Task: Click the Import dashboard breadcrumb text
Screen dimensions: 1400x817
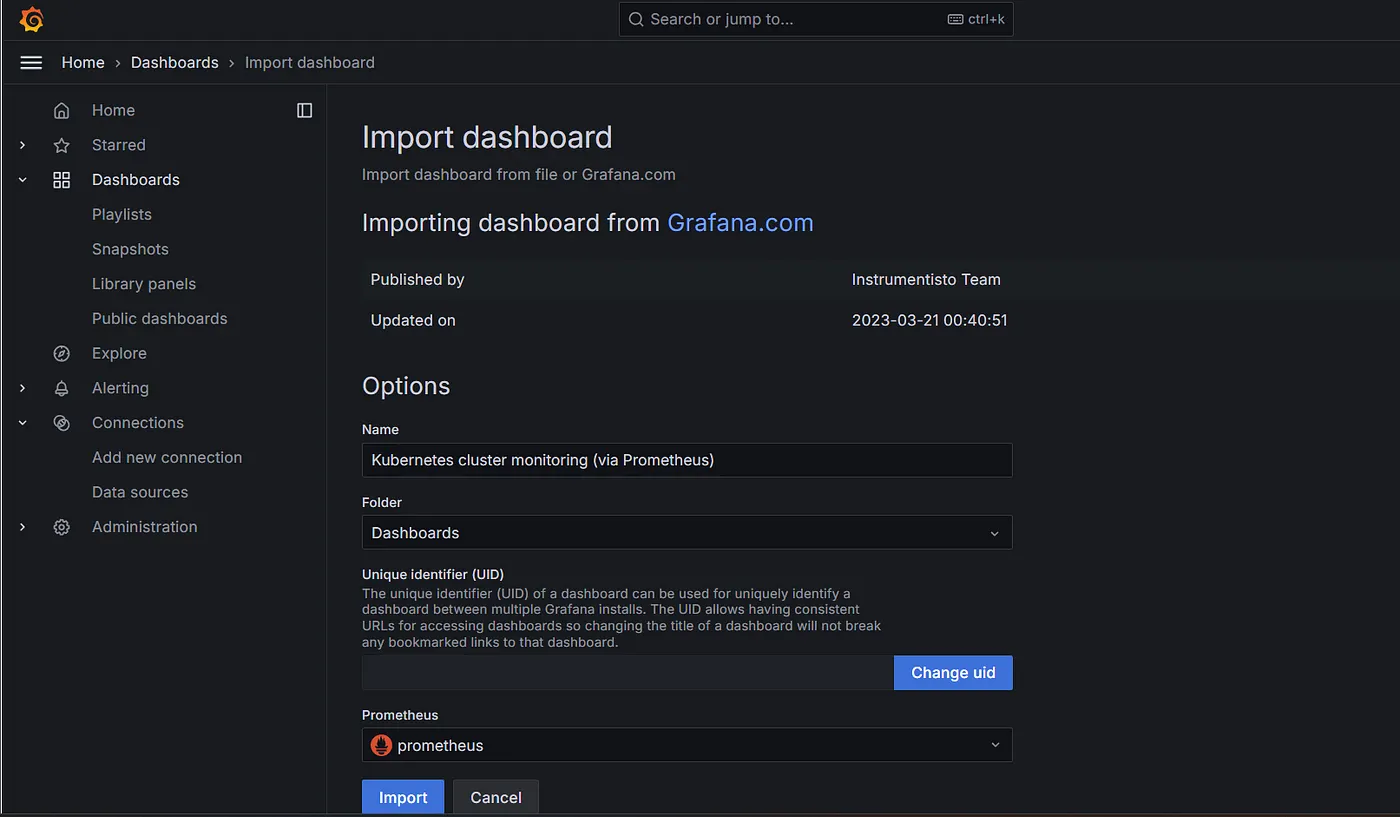Action: 310,62
